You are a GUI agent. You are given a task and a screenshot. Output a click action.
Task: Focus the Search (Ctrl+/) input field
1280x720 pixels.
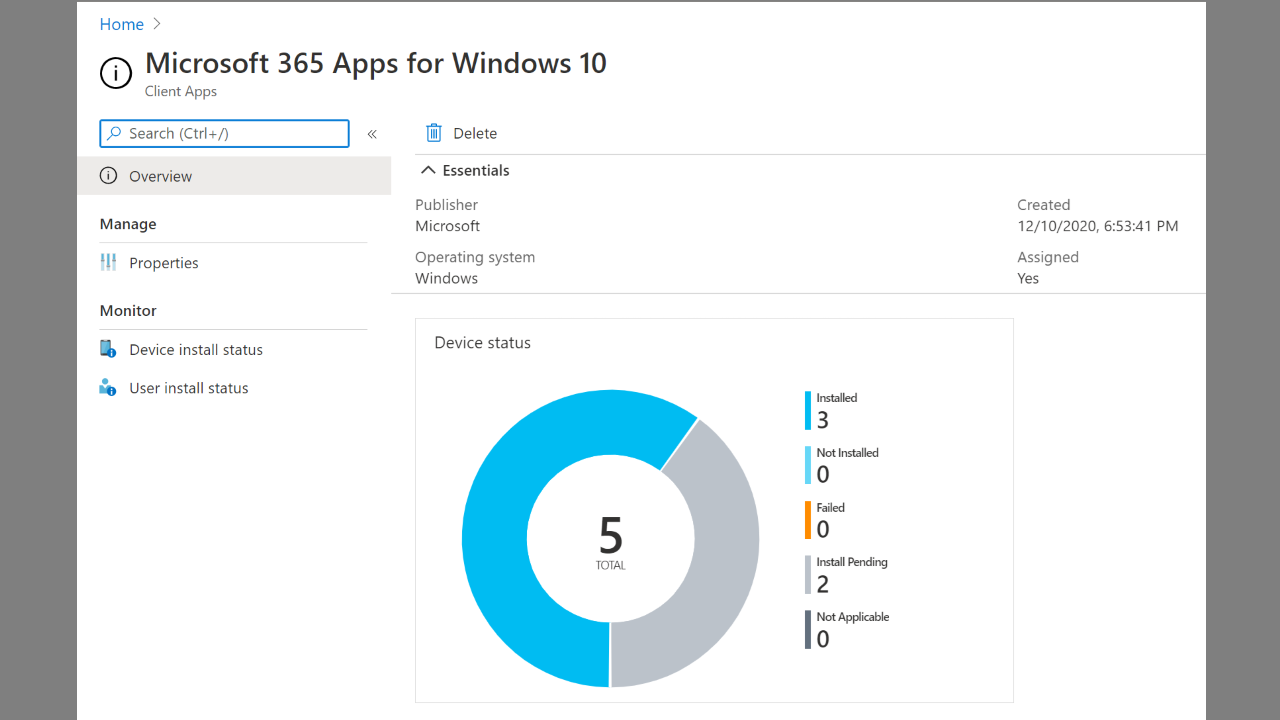pos(225,133)
